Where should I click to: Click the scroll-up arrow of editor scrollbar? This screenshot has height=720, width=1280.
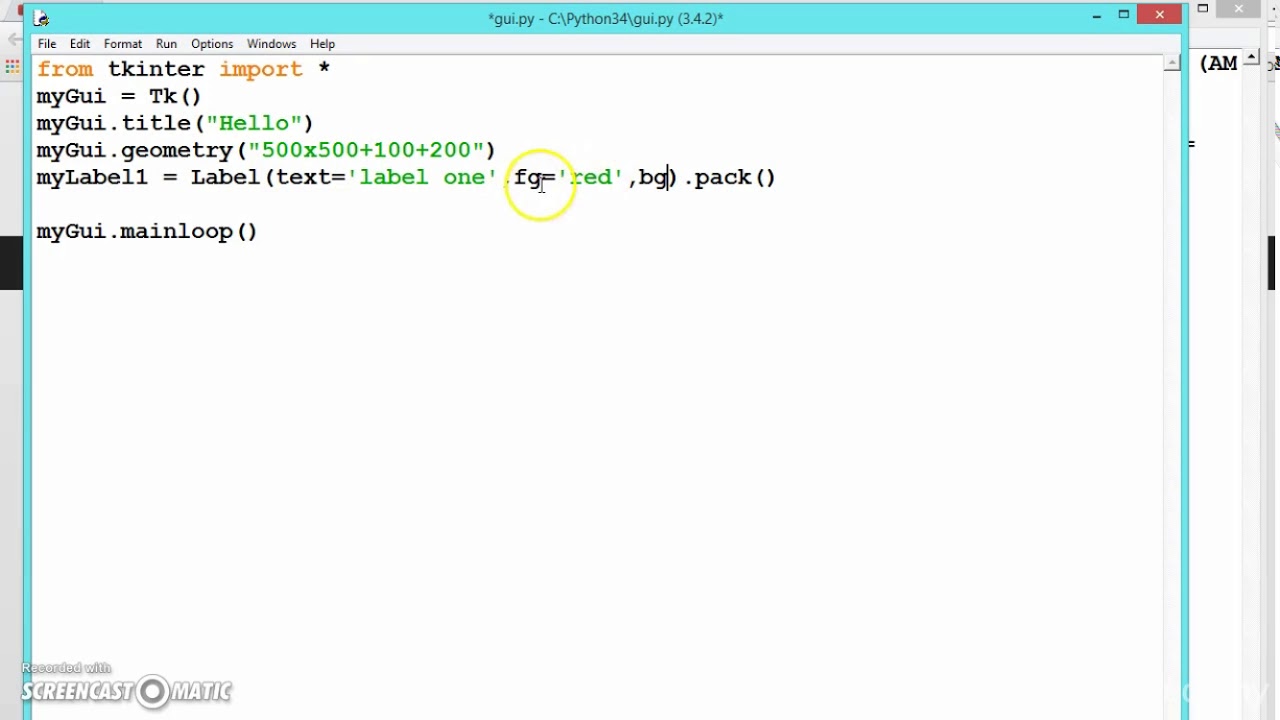pyautogui.click(x=1172, y=63)
